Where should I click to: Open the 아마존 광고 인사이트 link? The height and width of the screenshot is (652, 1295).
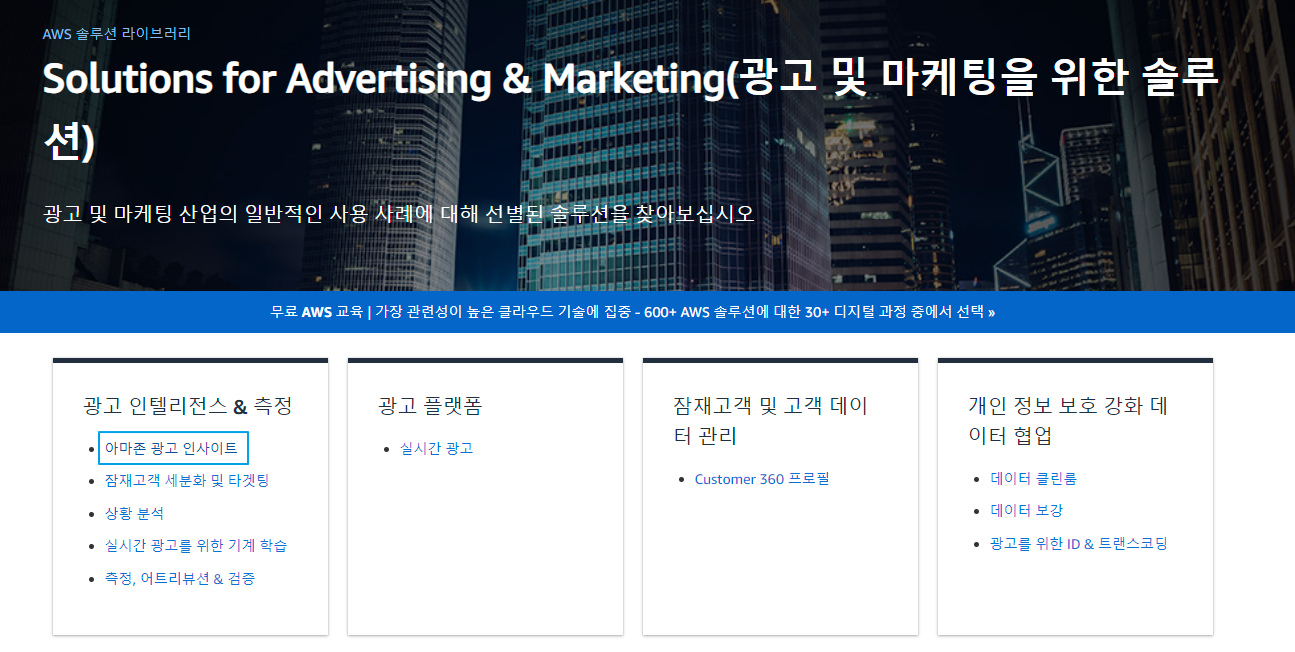coord(171,448)
